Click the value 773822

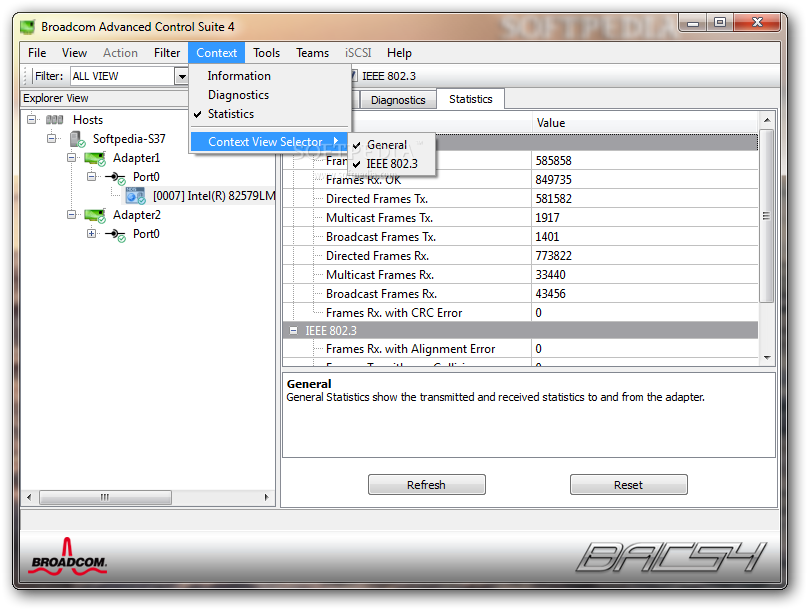click(553, 256)
